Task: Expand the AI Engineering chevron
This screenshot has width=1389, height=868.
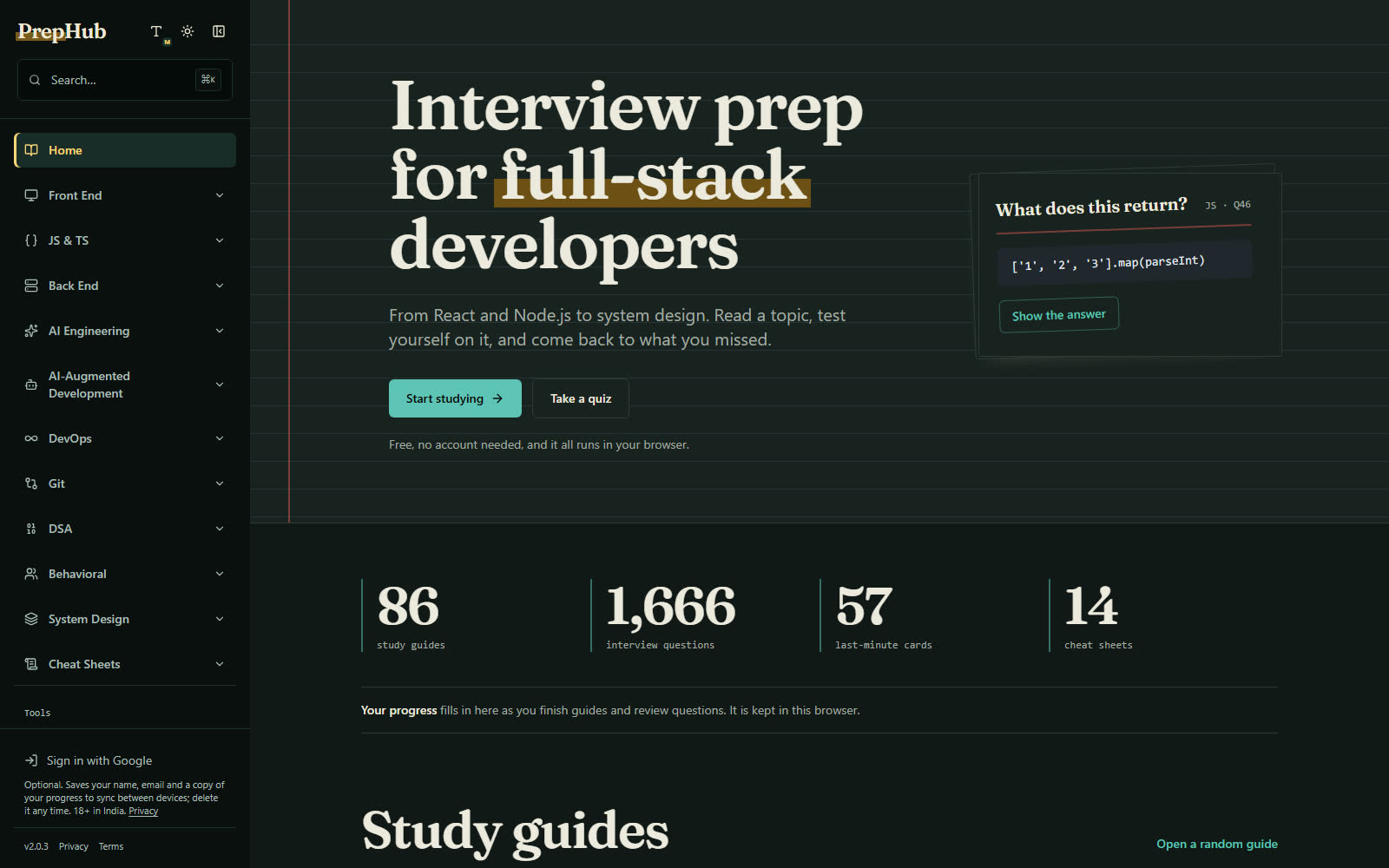Action: point(220,331)
